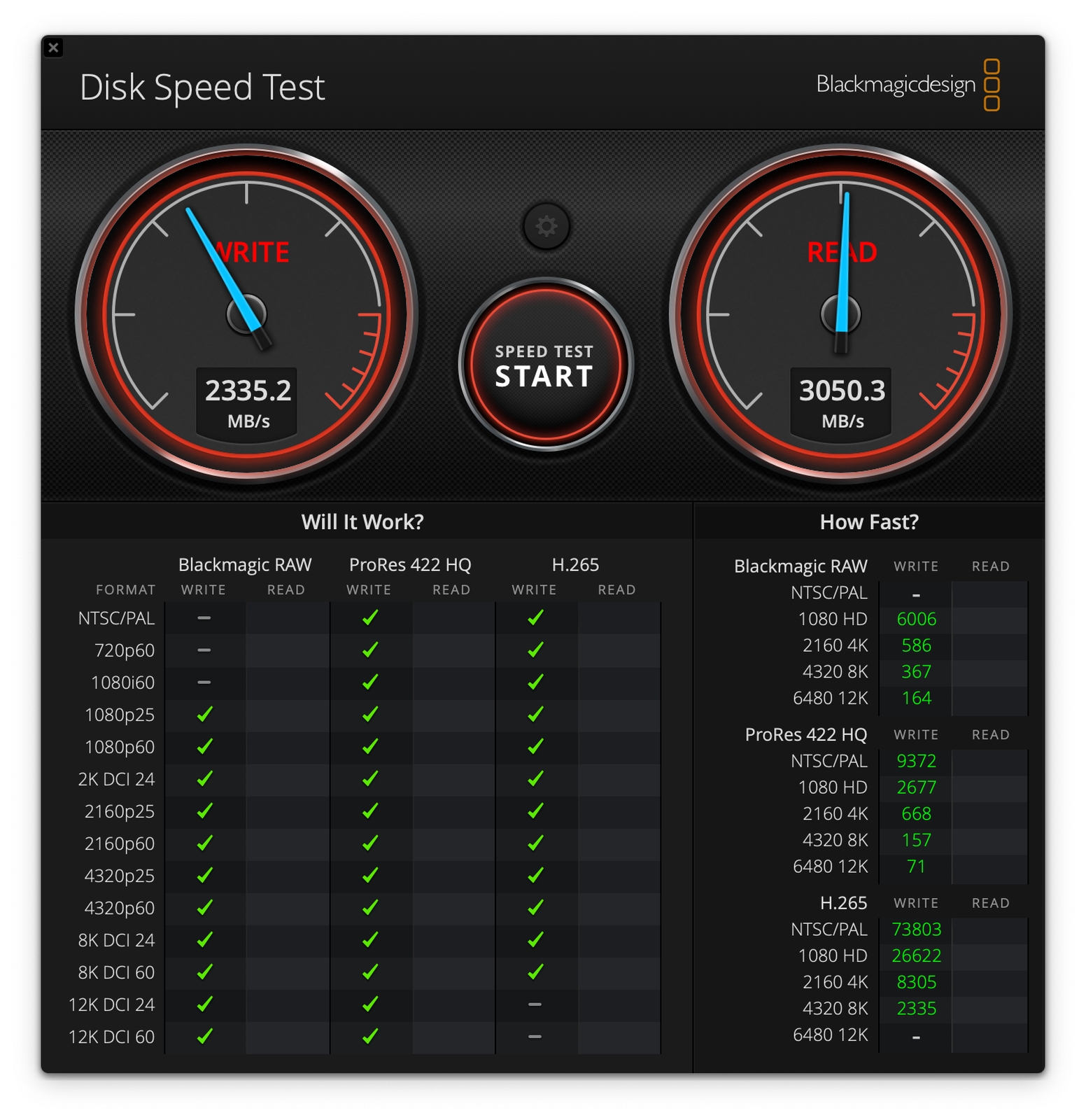The height and width of the screenshot is (1120, 1086).
Task: Click the 8K DCI 24 format label
Action: (116, 940)
